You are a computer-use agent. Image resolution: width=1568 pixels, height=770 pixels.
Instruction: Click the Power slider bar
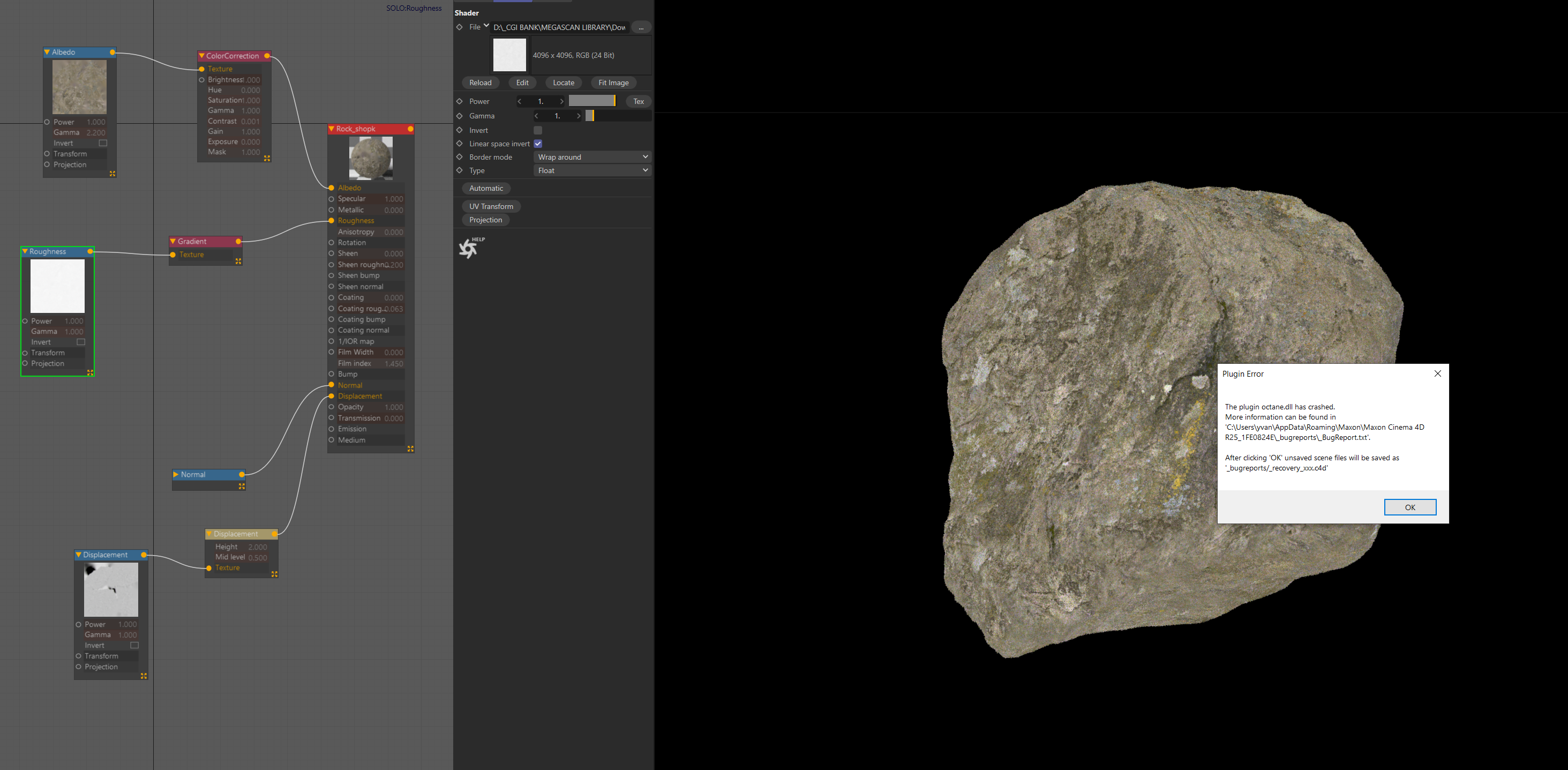[591, 101]
